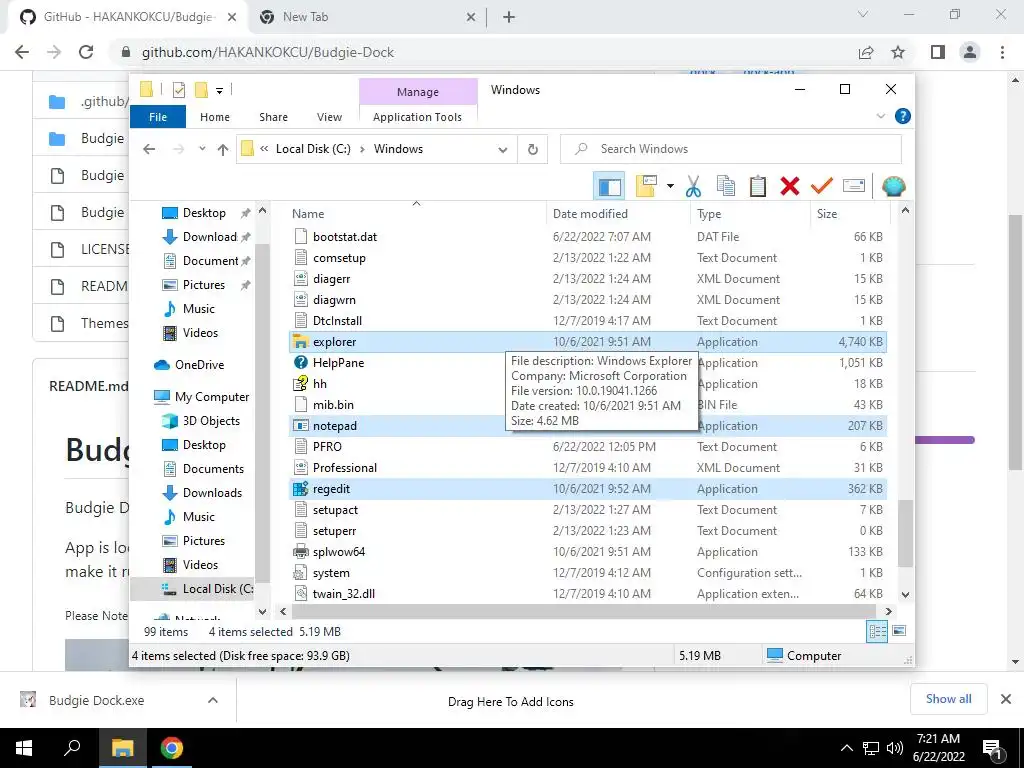
Task: Select the Manage contextual tab
Action: (x=418, y=92)
